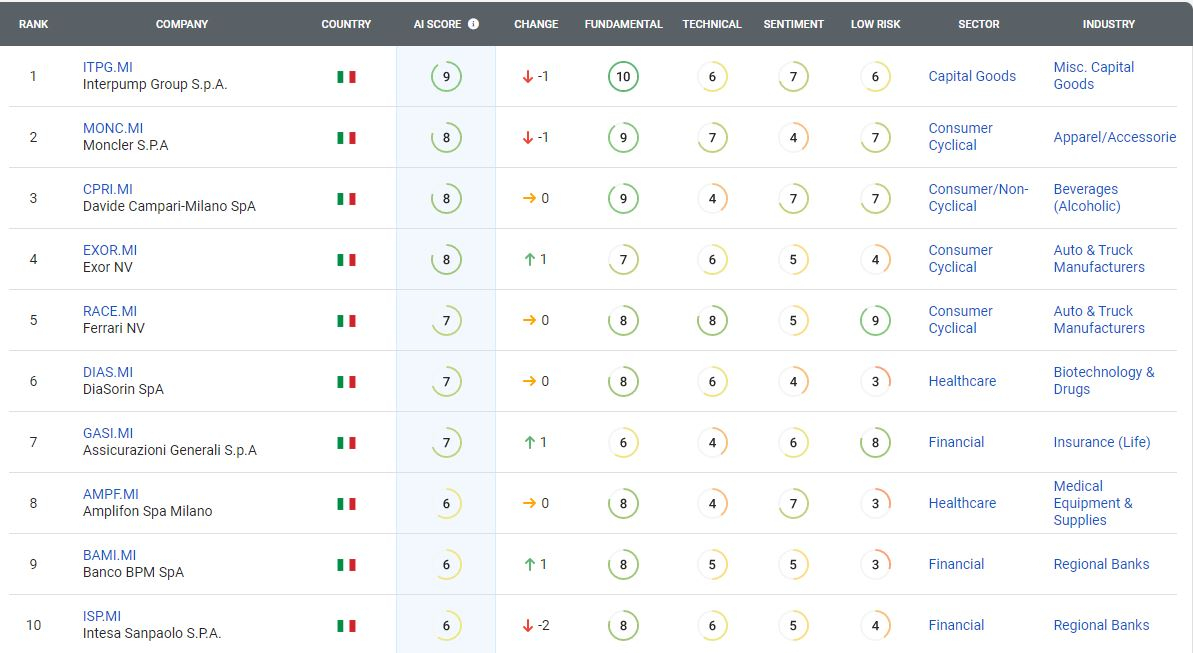Open BAMI.MI ticker link
This screenshot has width=1193, height=653.
(x=109, y=555)
